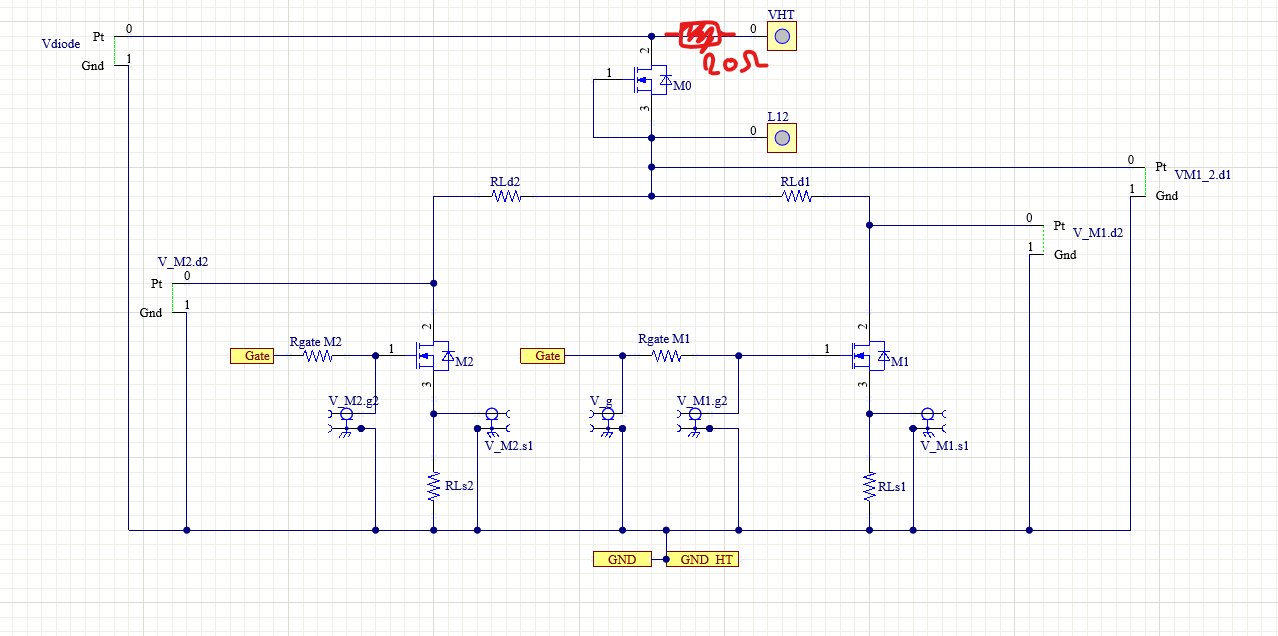Select the Rgate M1 resistor
This screenshot has height=636, width=1278.
(665, 355)
